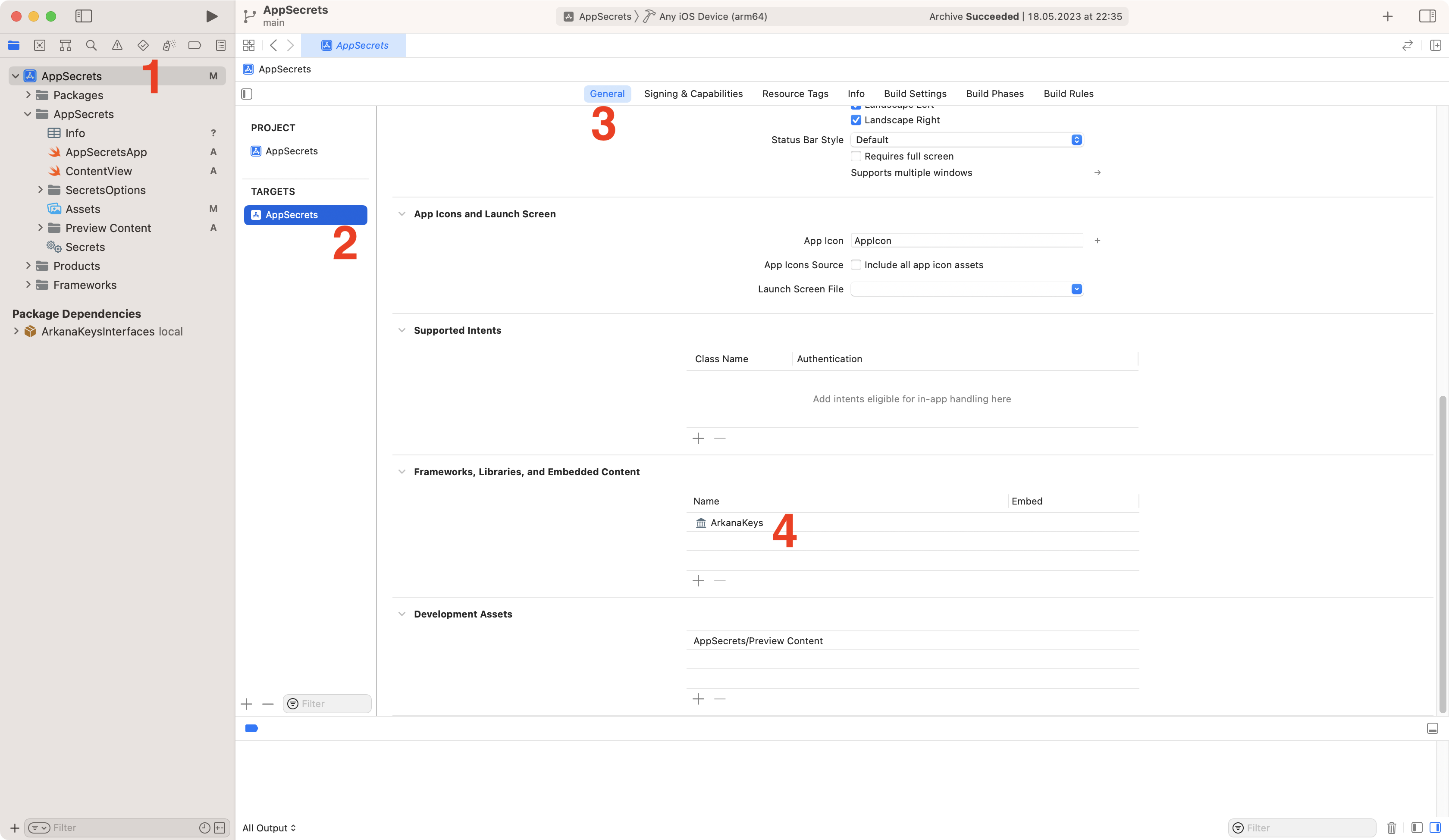Screen dimensions: 1449x840
Task: Open the Project navigator folder icon
Action: [14, 45]
